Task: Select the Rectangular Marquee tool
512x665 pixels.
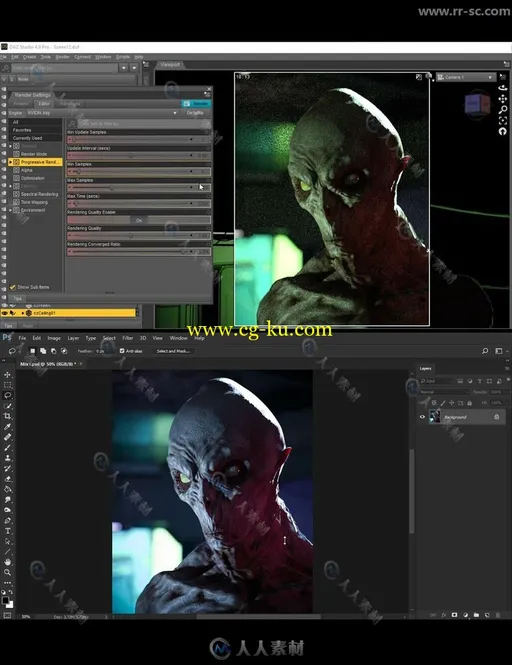Action: (x=7, y=385)
